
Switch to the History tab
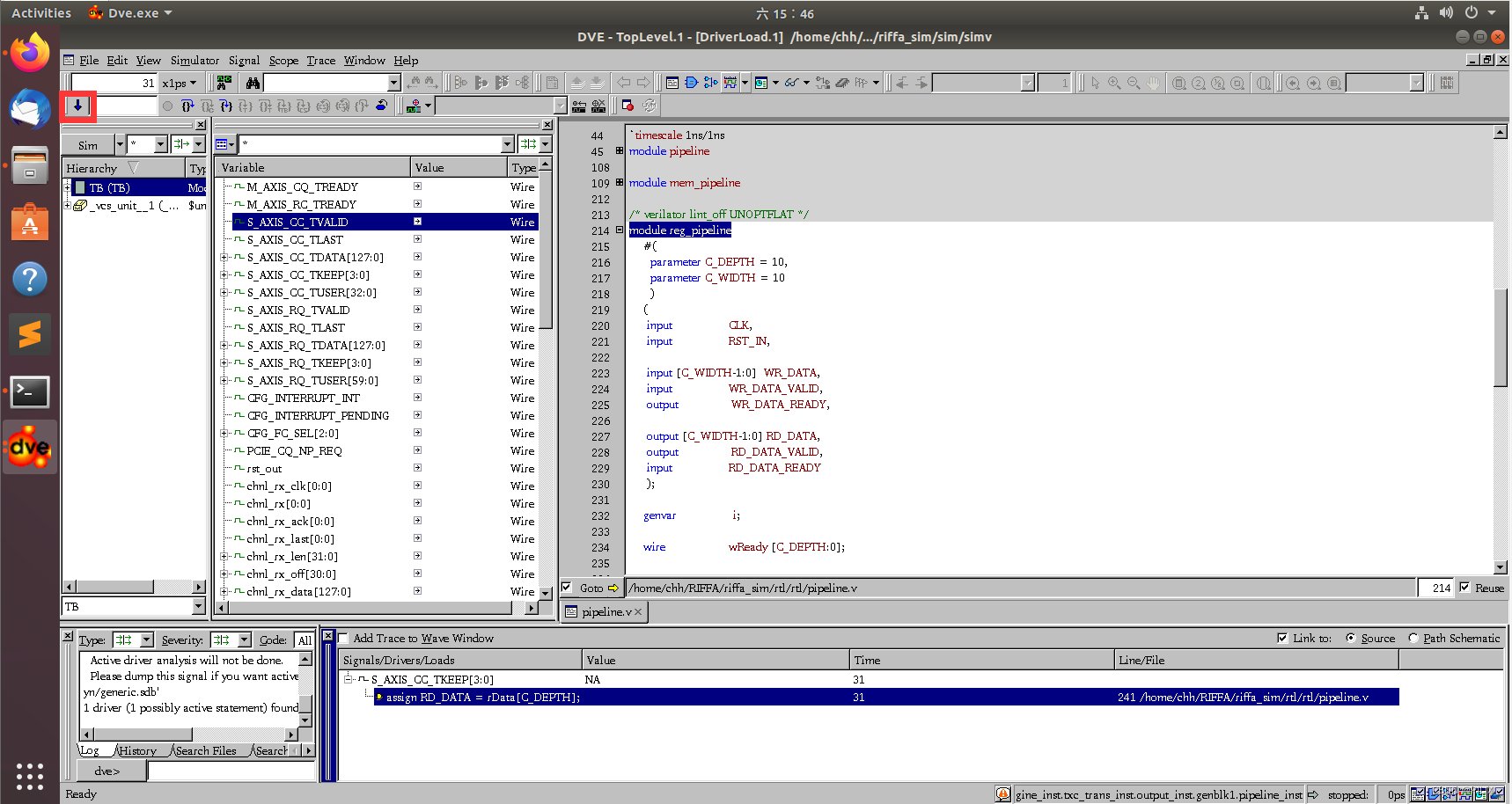coord(138,750)
